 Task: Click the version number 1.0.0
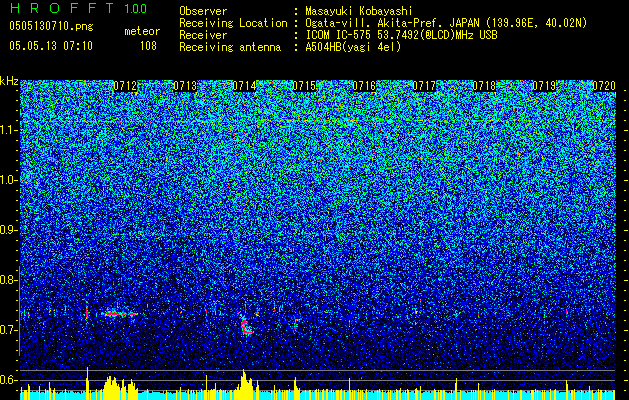tap(135, 9)
